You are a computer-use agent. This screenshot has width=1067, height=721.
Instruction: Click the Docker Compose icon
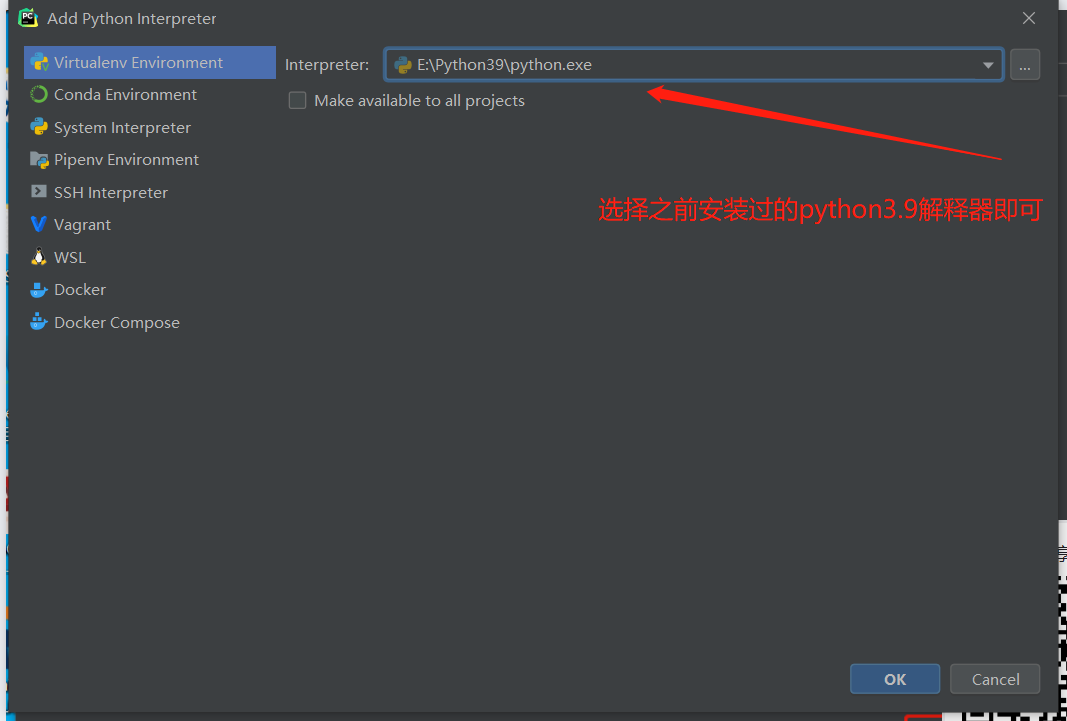pos(39,322)
